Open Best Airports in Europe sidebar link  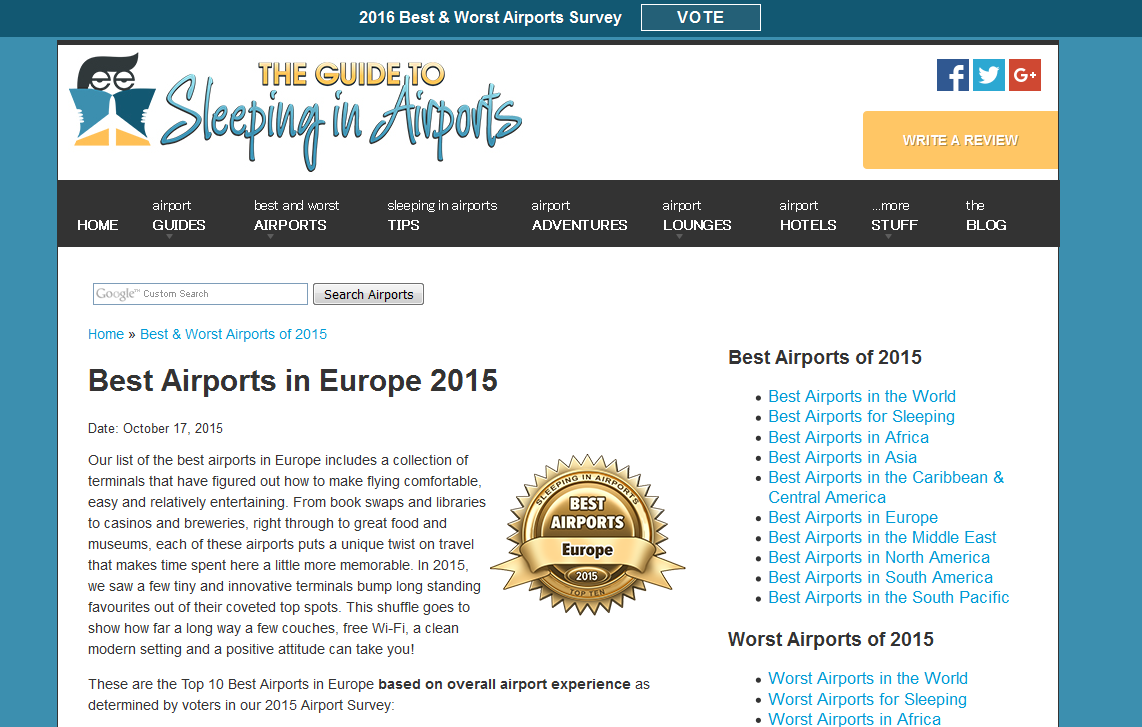click(x=853, y=517)
